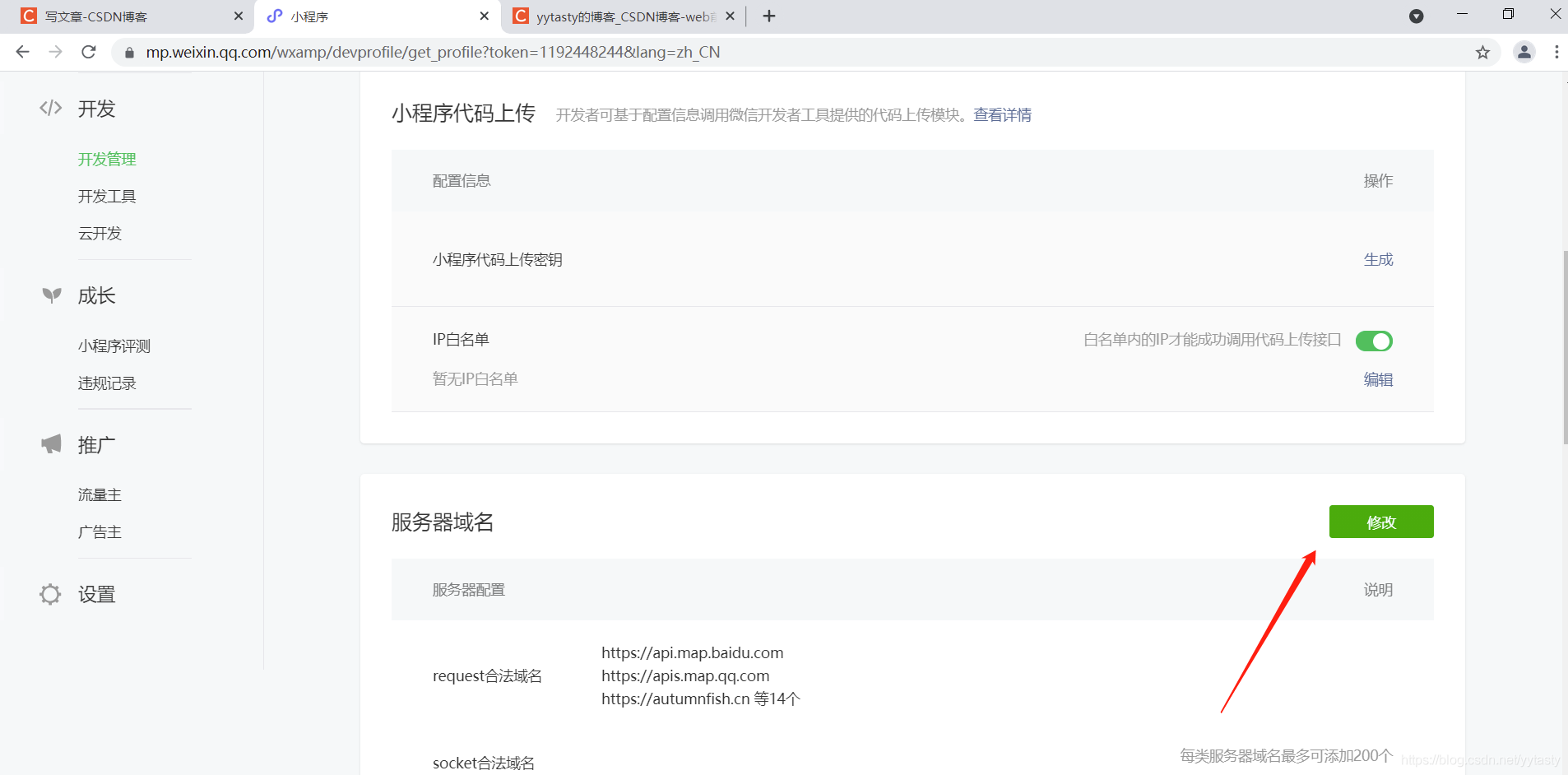The height and width of the screenshot is (775, 1568).
Task: Click the padlock site info icon
Action: point(129,53)
